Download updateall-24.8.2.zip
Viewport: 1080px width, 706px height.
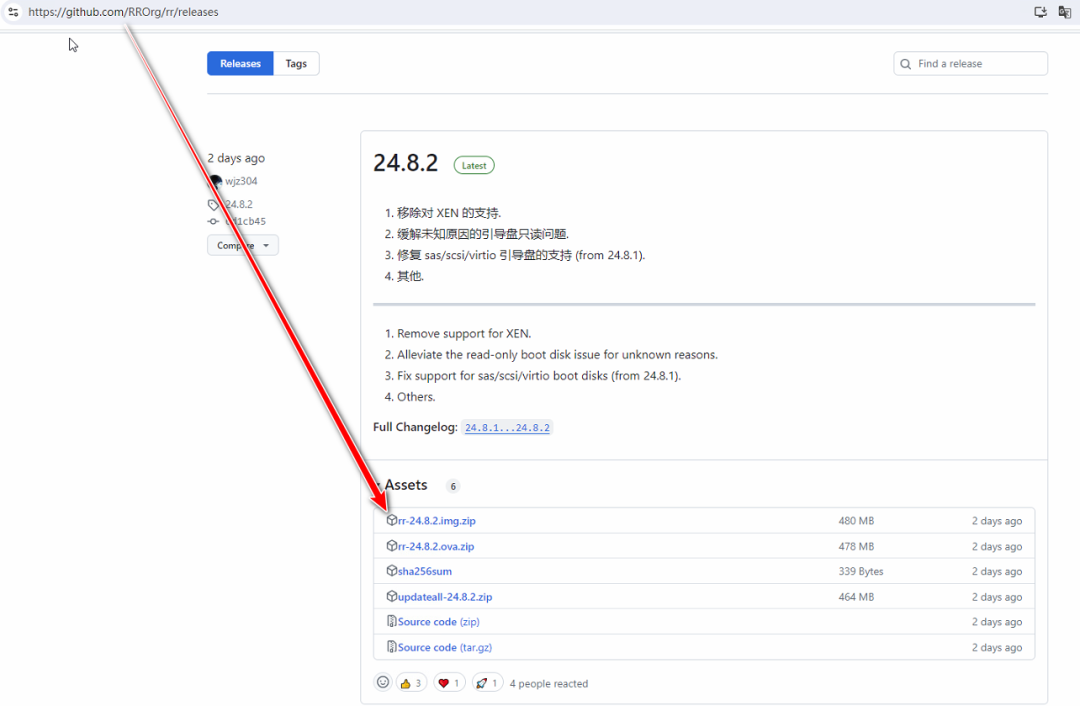click(444, 597)
